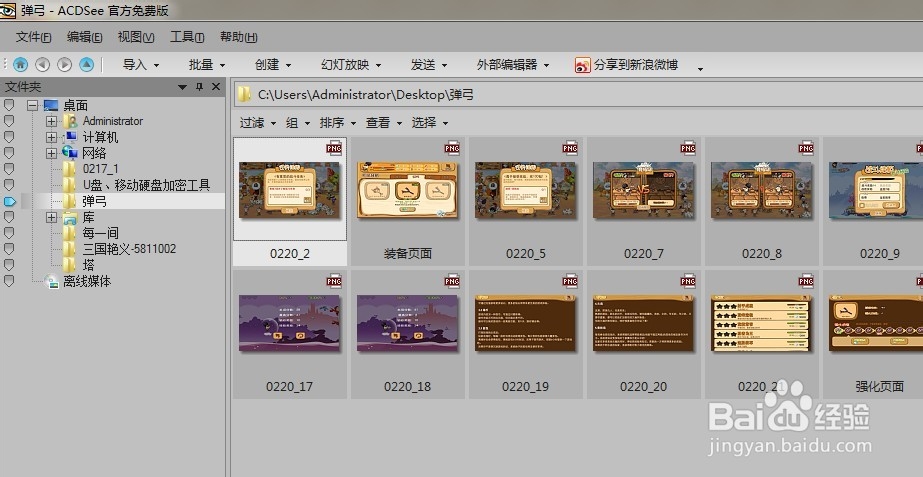Image resolution: width=923 pixels, height=477 pixels.
Task: Toggle the Easy-Select marker beside 0217_1
Action: 9,169
